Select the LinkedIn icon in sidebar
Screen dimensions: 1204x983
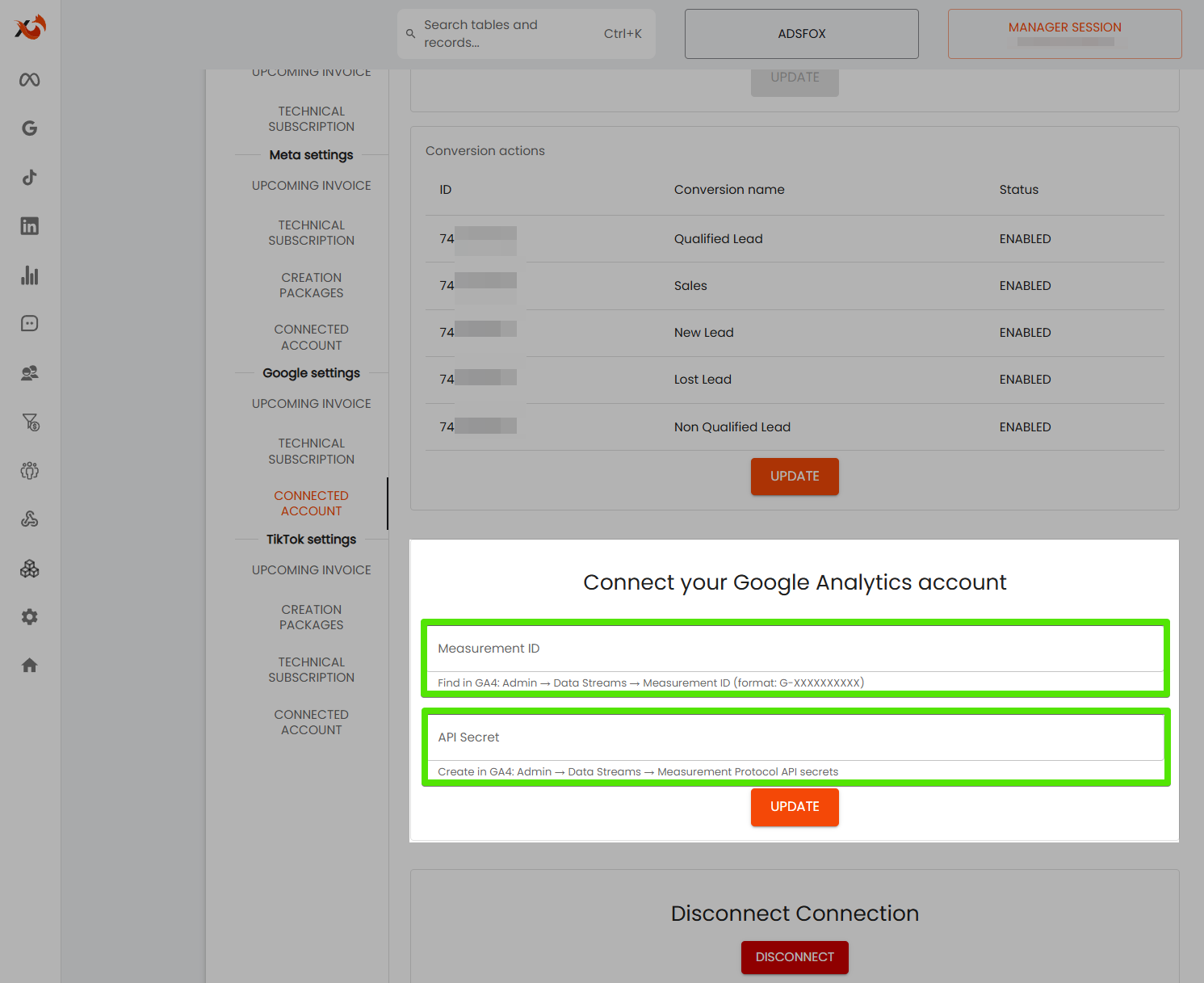pyautogui.click(x=30, y=226)
